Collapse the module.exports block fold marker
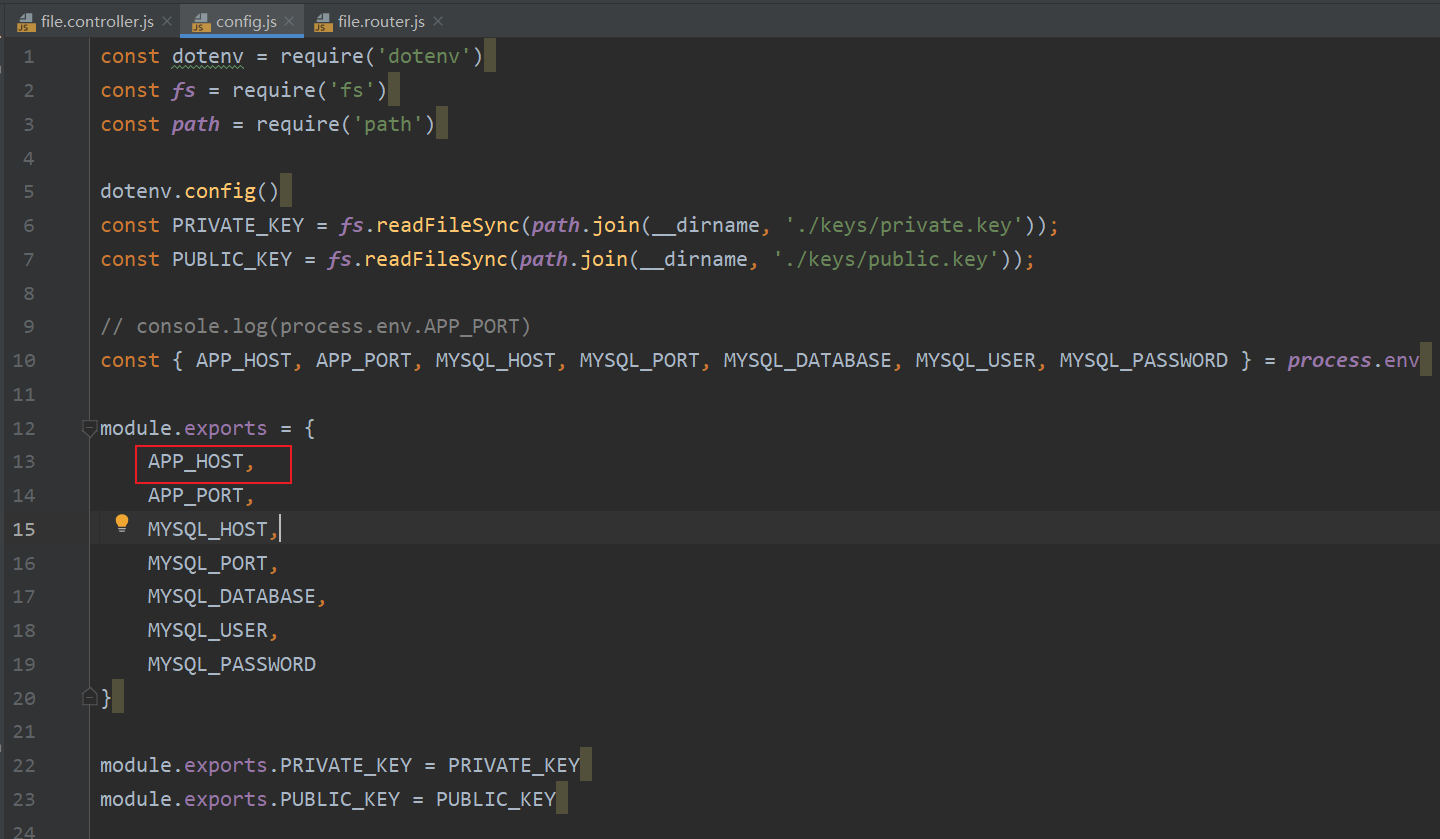The image size is (1440, 839). [x=89, y=428]
